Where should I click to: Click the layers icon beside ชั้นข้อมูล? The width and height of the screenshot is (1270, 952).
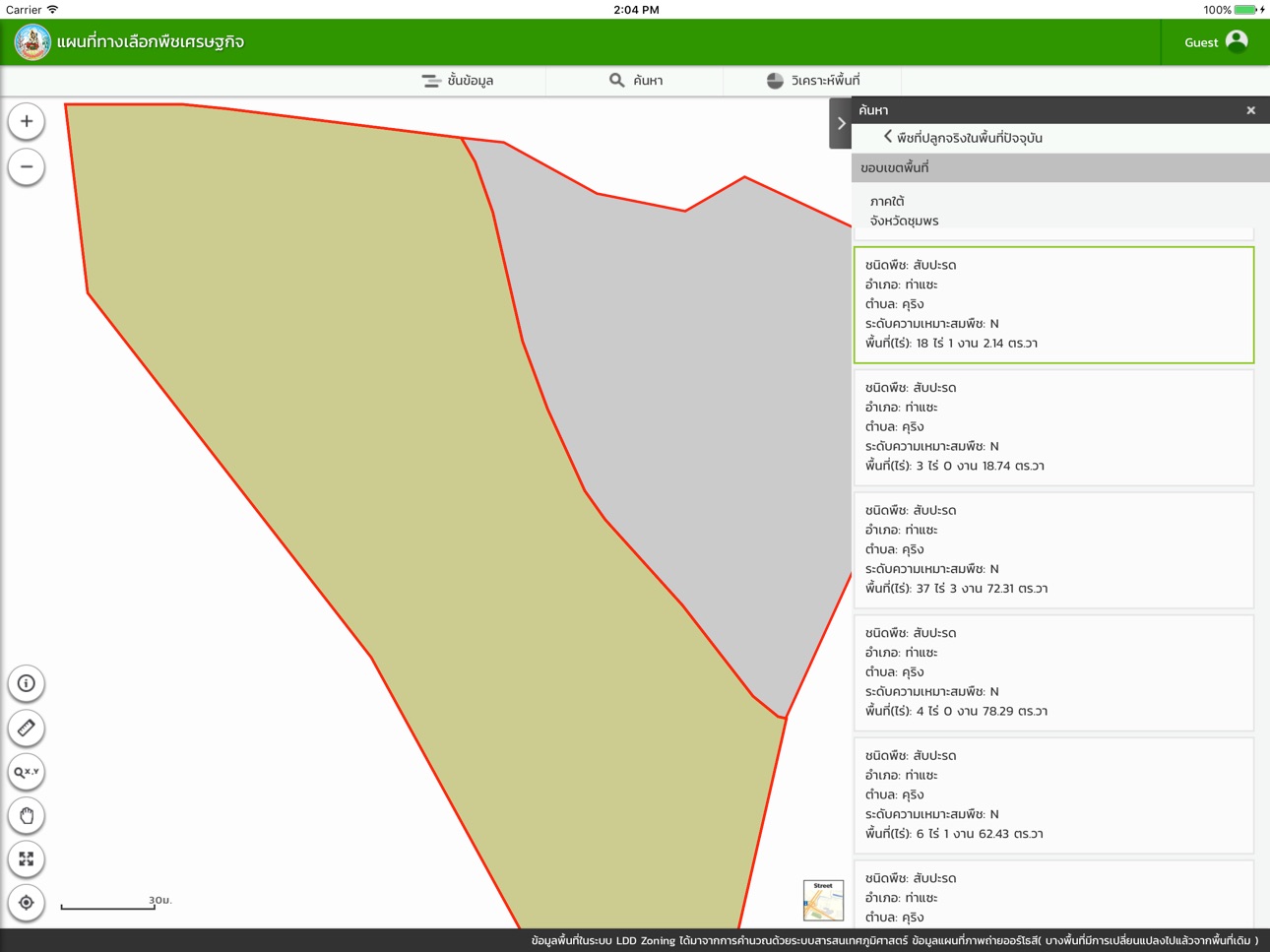click(x=431, y=81)
